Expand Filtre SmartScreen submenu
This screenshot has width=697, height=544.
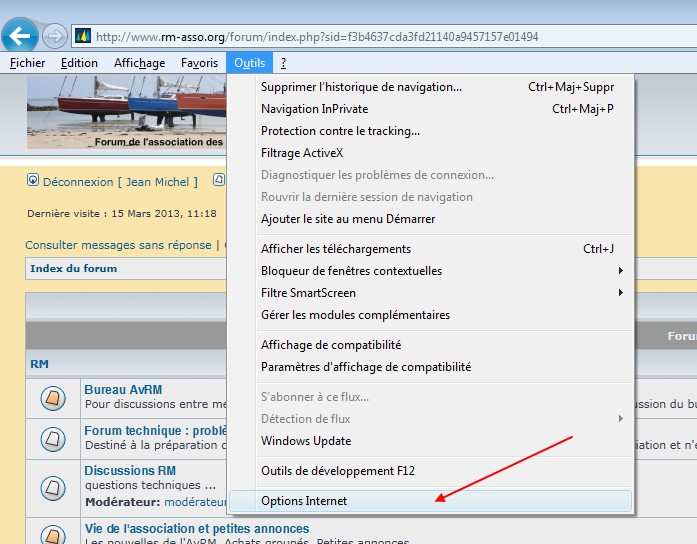(x=430, y=293)
